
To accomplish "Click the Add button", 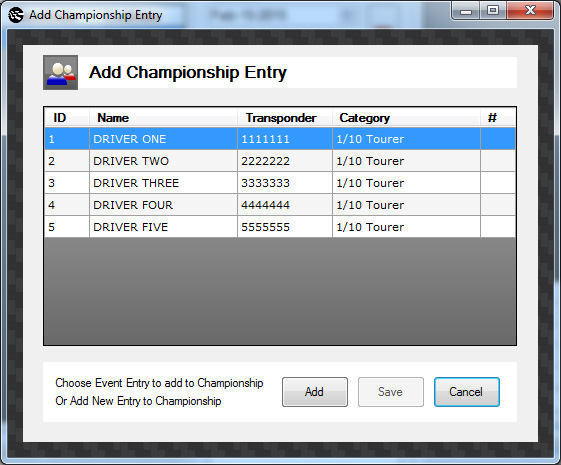I will pyautogui.click(x=314, y=392).
